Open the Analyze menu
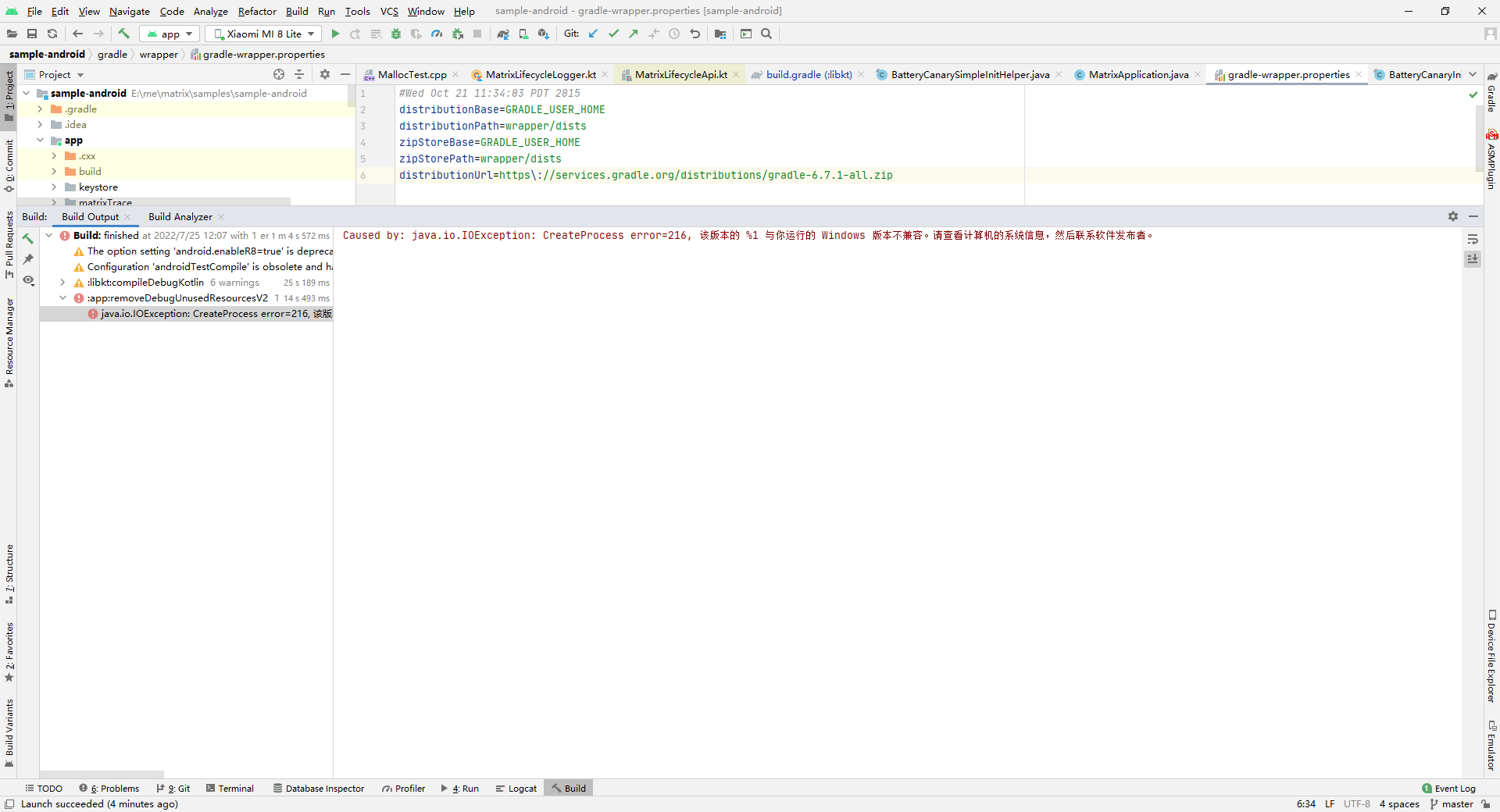1500x812 pixels. (210, 11)
